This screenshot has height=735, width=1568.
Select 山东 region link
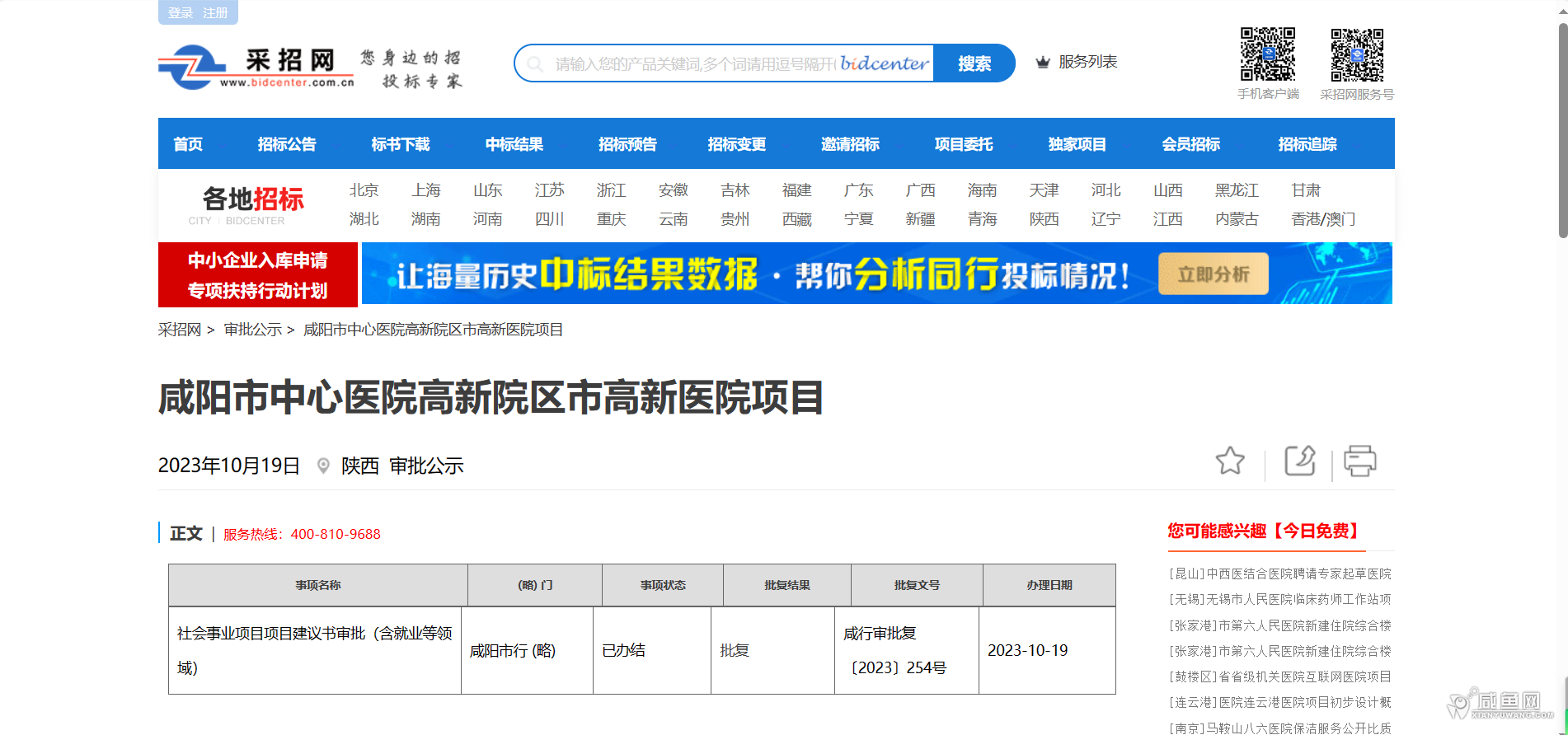click(x=488, y=190)
